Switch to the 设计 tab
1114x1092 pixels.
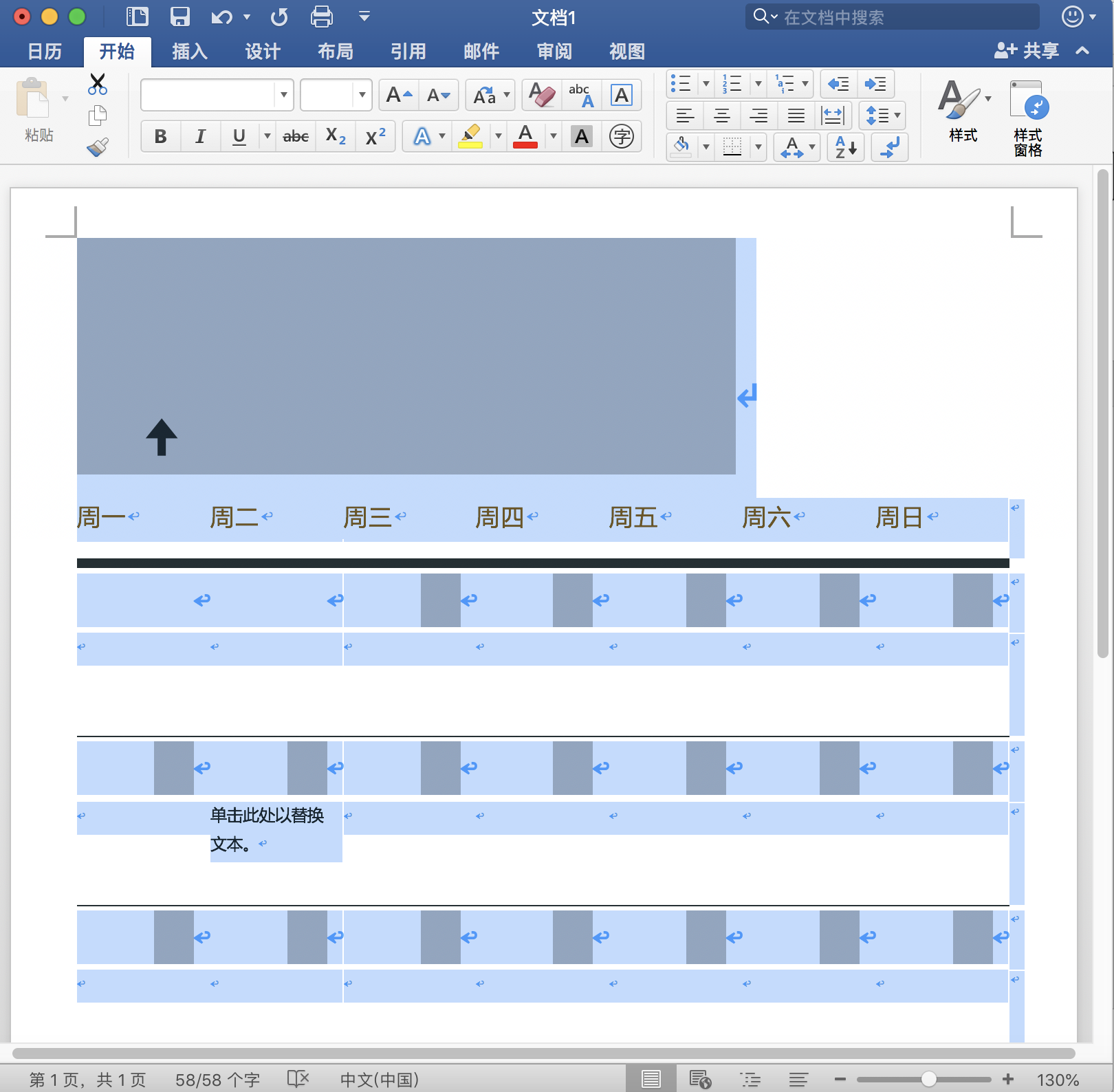point(263,52)
